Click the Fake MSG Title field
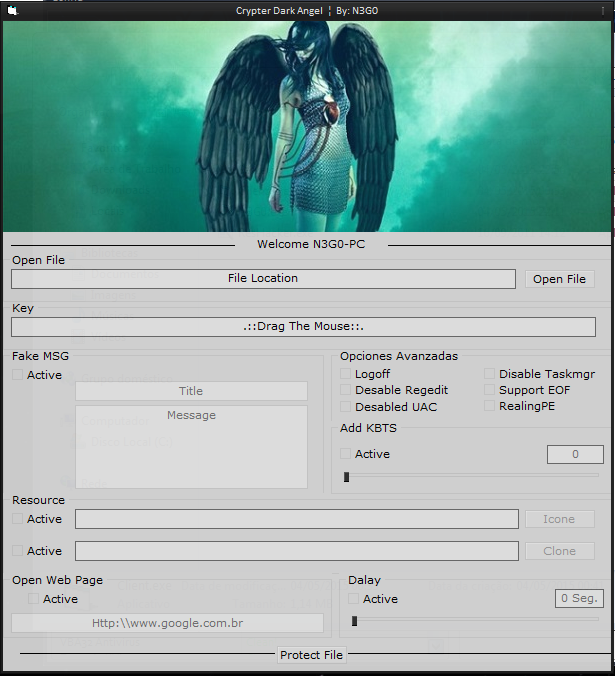This screenshot has width=615, height=676. point(191,391)
